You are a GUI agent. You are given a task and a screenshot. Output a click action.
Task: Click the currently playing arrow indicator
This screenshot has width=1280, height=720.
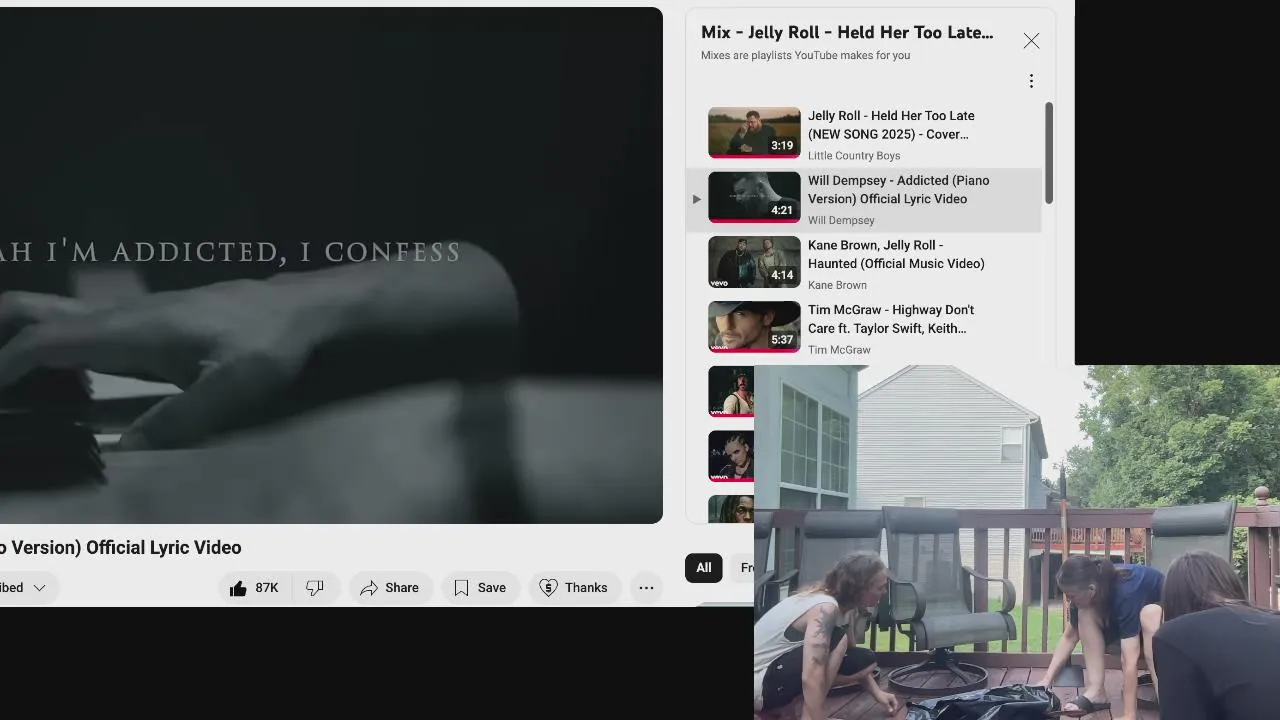[x=697, y=199]
